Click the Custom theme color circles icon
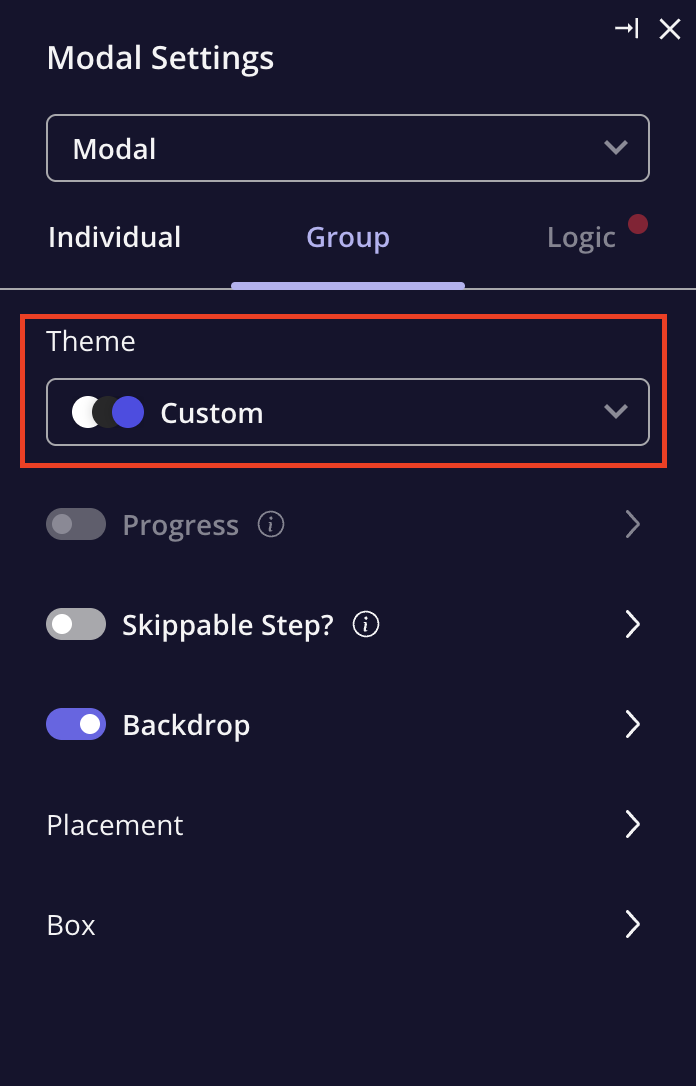Viewport: 696px width, 1086px height. (108, 412)
